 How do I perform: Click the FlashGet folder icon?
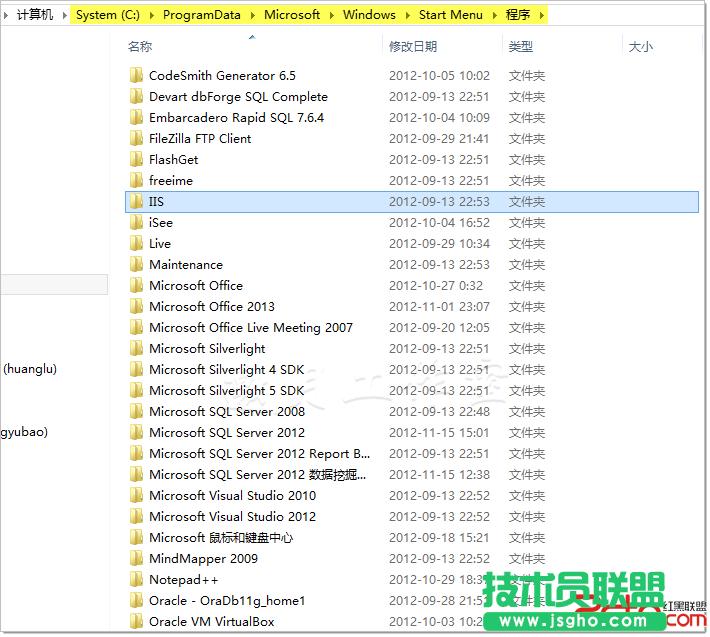click(x=136, y=159)
